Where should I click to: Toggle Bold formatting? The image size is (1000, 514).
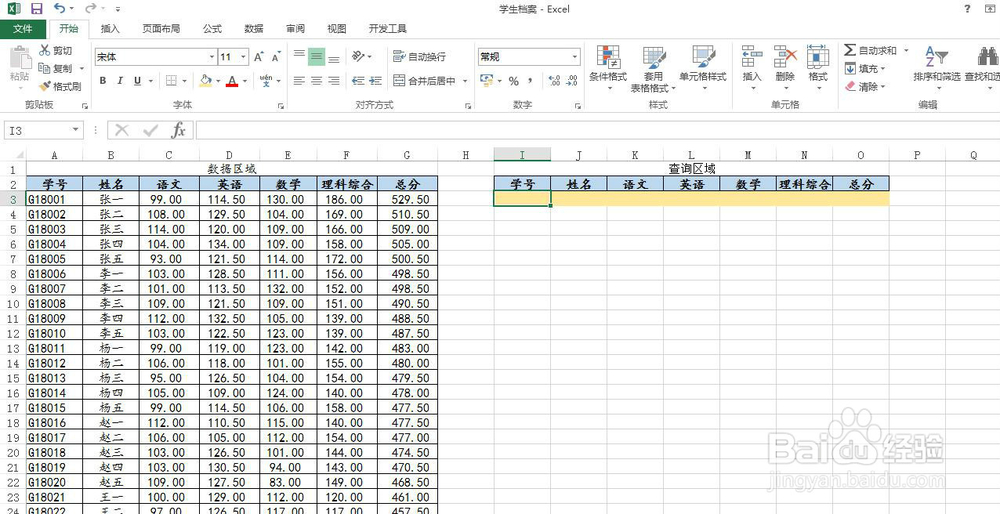103,81
